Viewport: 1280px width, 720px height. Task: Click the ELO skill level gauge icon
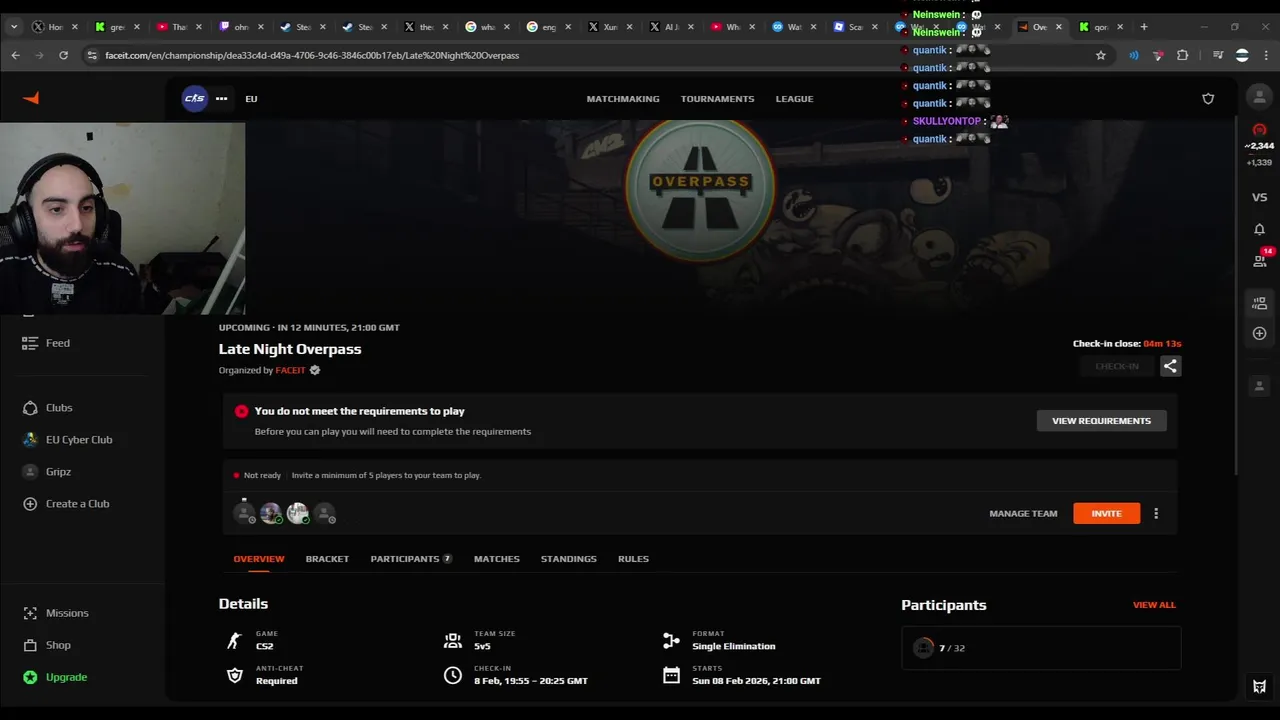coord(1259,130)
